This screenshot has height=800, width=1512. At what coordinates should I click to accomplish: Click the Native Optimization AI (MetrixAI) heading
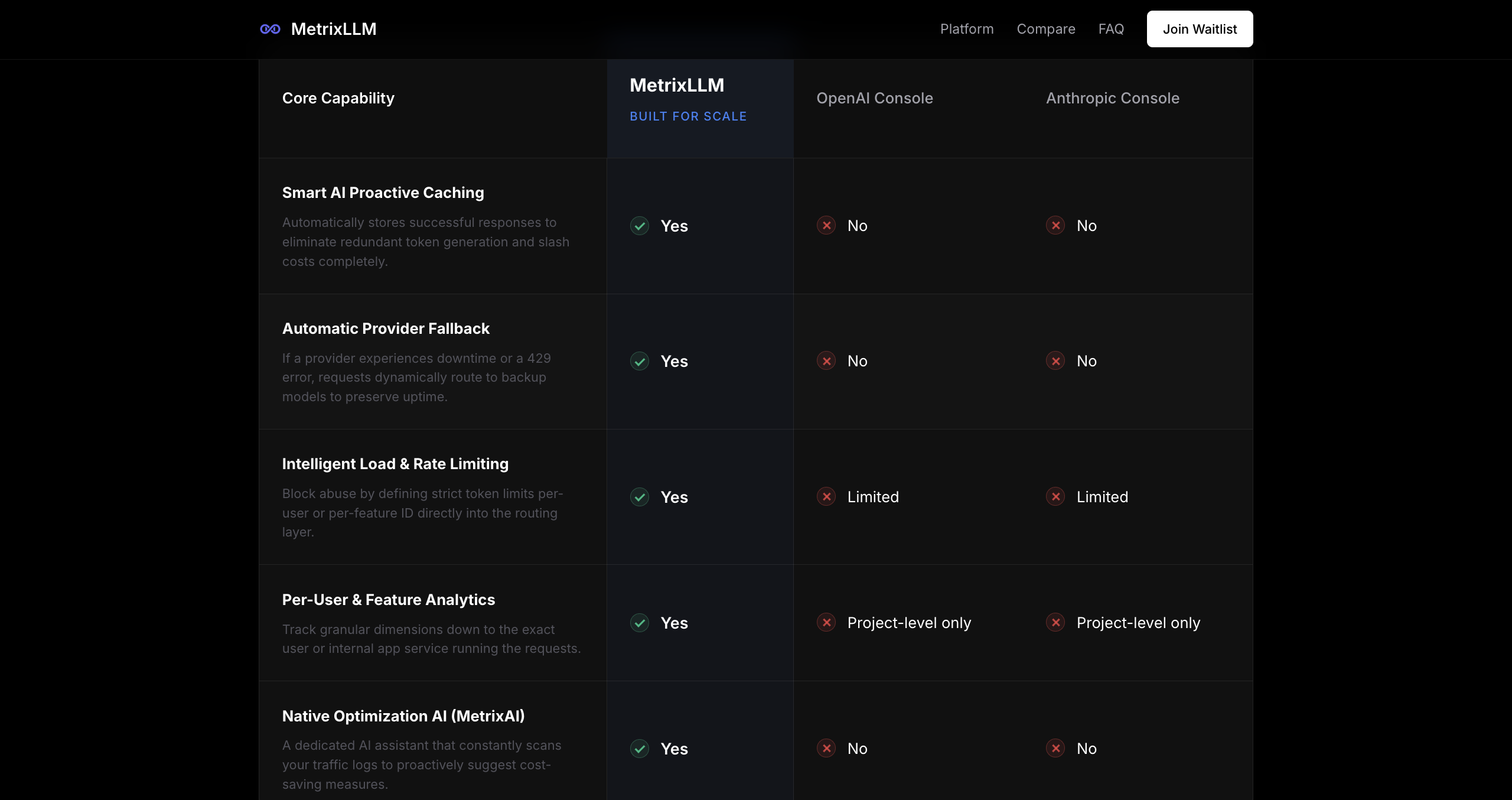click(403, 716)
